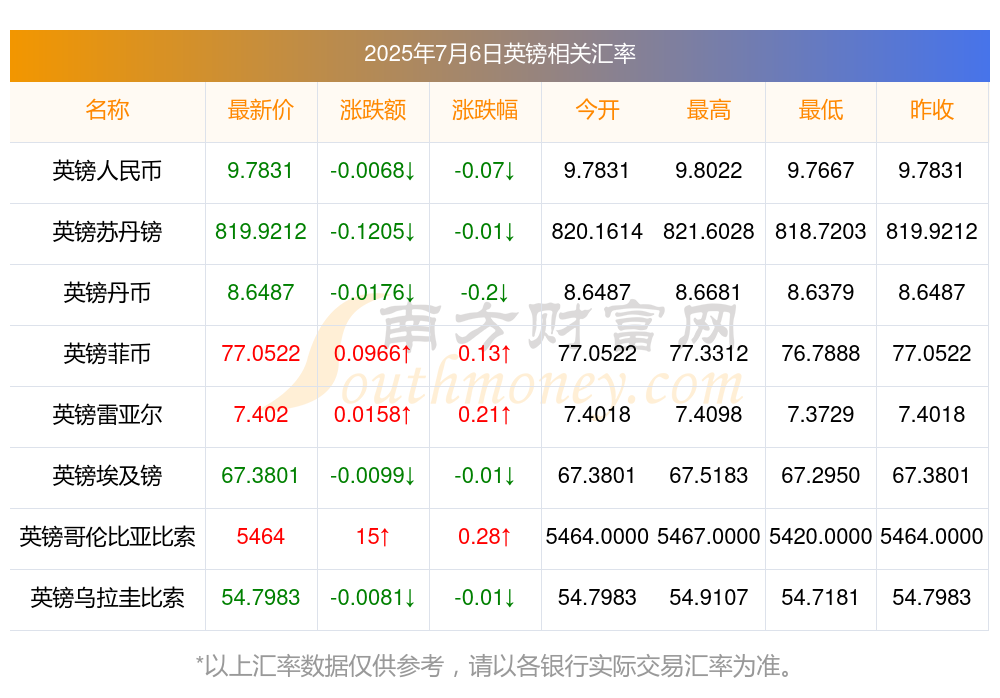Click change amount -0.0081↓
Viewport: 1000px width, 698px height.
[x=372, y=598]
